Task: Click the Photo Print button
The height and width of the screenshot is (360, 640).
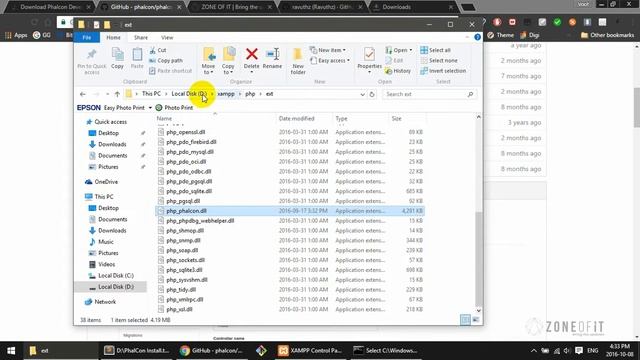Action: [x=174, y=108]
